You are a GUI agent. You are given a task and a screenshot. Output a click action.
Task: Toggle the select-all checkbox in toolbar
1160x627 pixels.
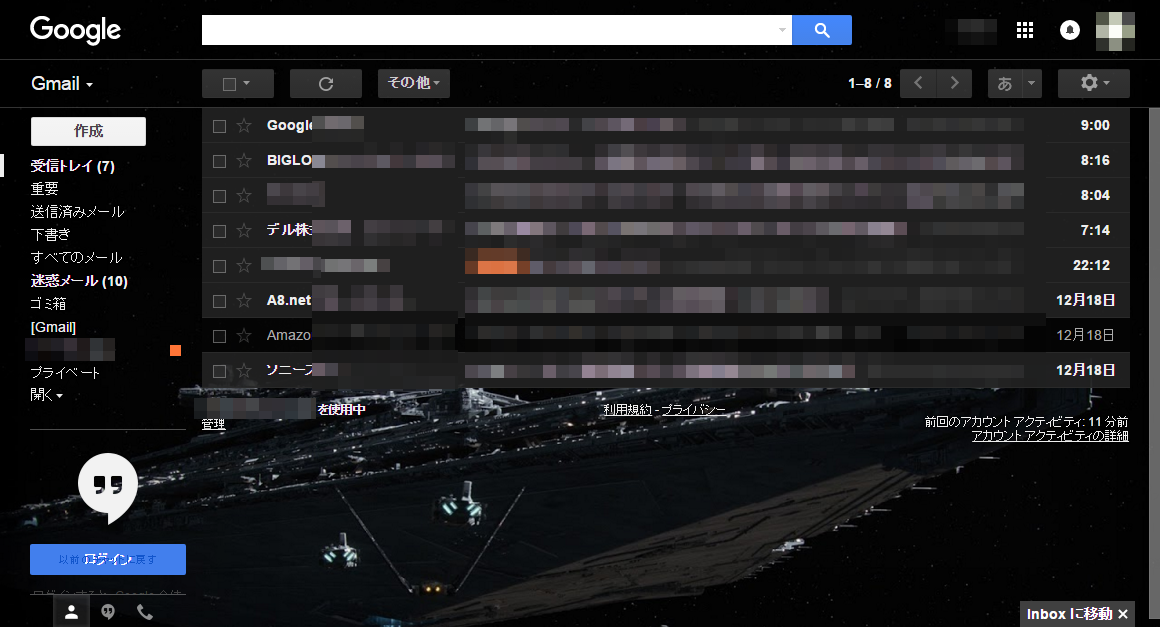click(x=229, y=84)
